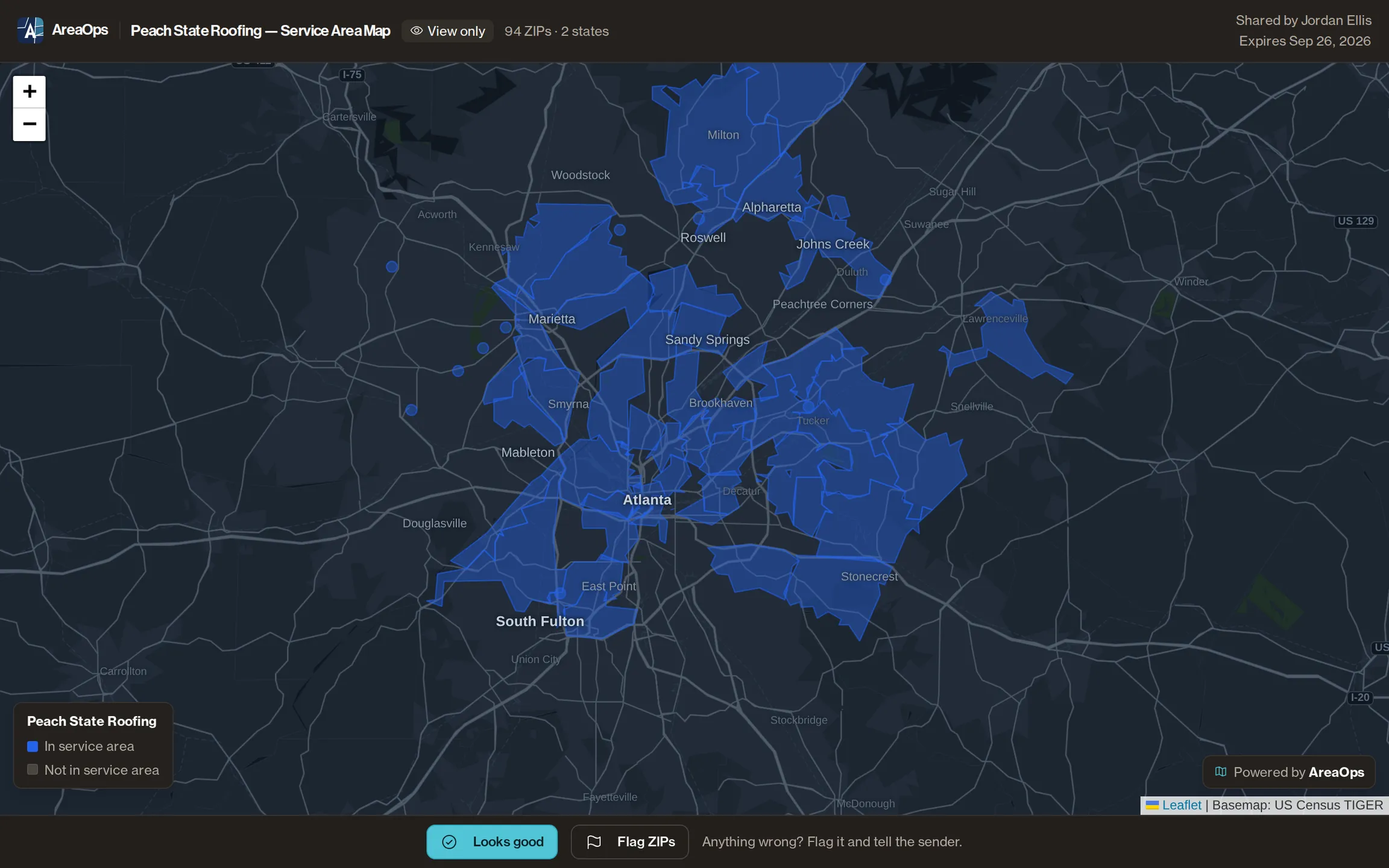This screenshot has width=1389, height=868.
Task: Click the Lawrenceville label
Action: tap(995, 318)
